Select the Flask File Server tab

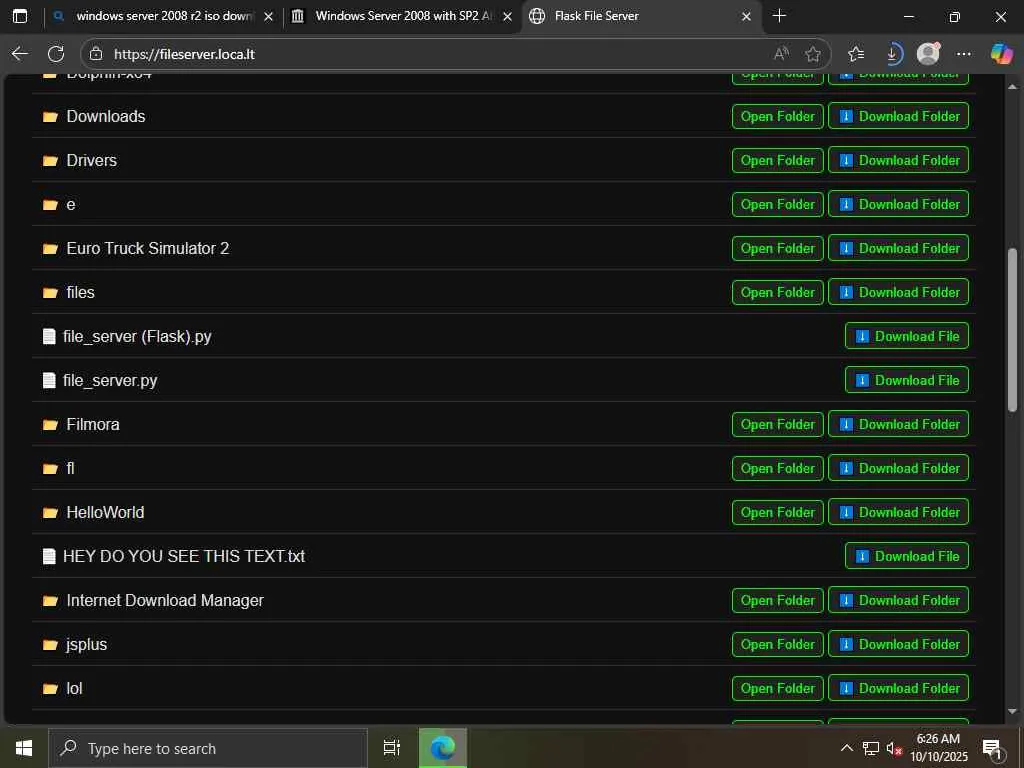pos(640,16)
